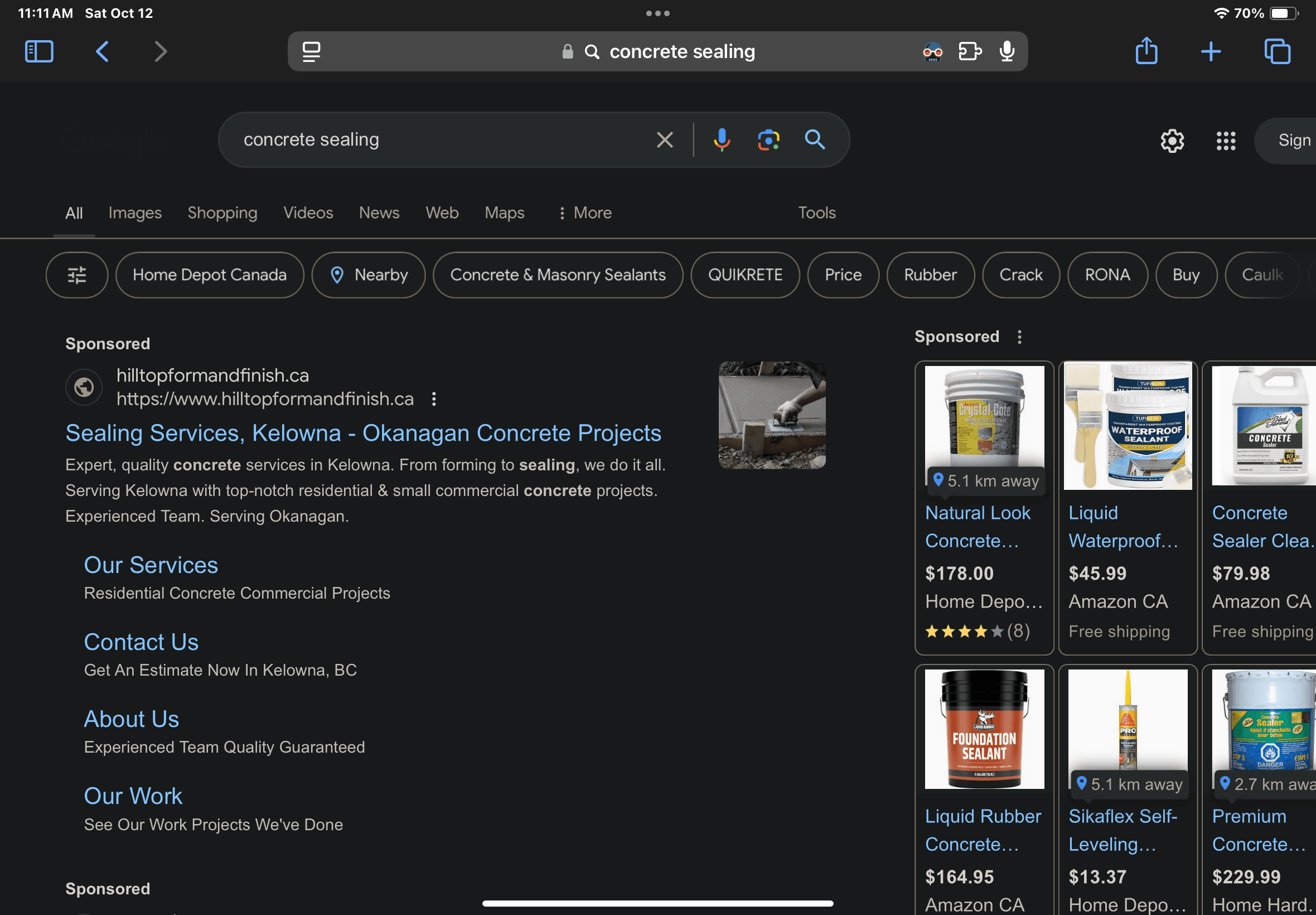Toggle the Buy filter chip
Image resolution: width=1316 pixels, height=915 pixels.
pyautogui.click(x=1186, y=275)
